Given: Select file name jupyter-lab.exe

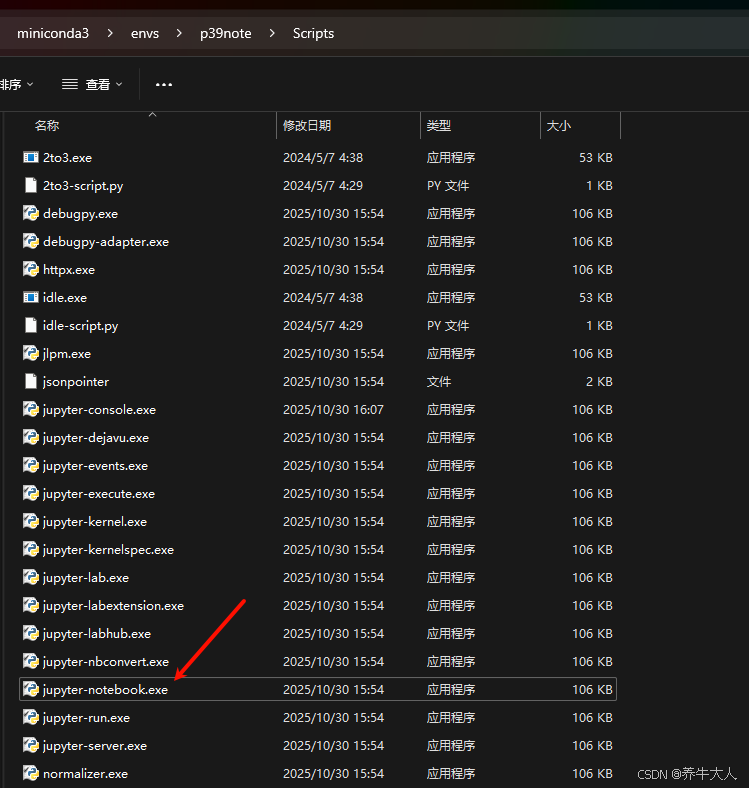Looking at the screenshot, I should 85,578.
